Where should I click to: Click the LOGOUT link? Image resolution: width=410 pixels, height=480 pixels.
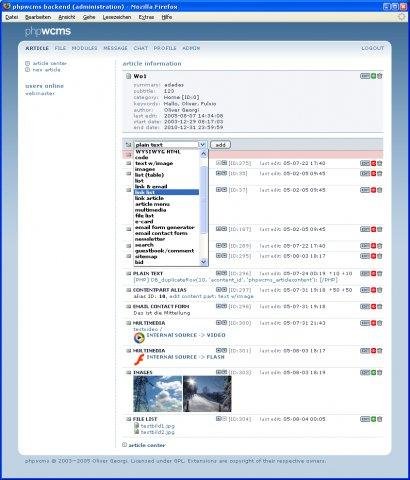(373, 48)
